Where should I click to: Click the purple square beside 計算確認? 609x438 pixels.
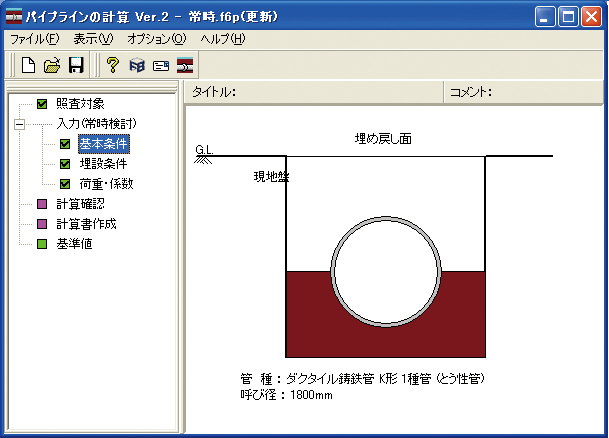pyautogui.click(x=42, y=204)
